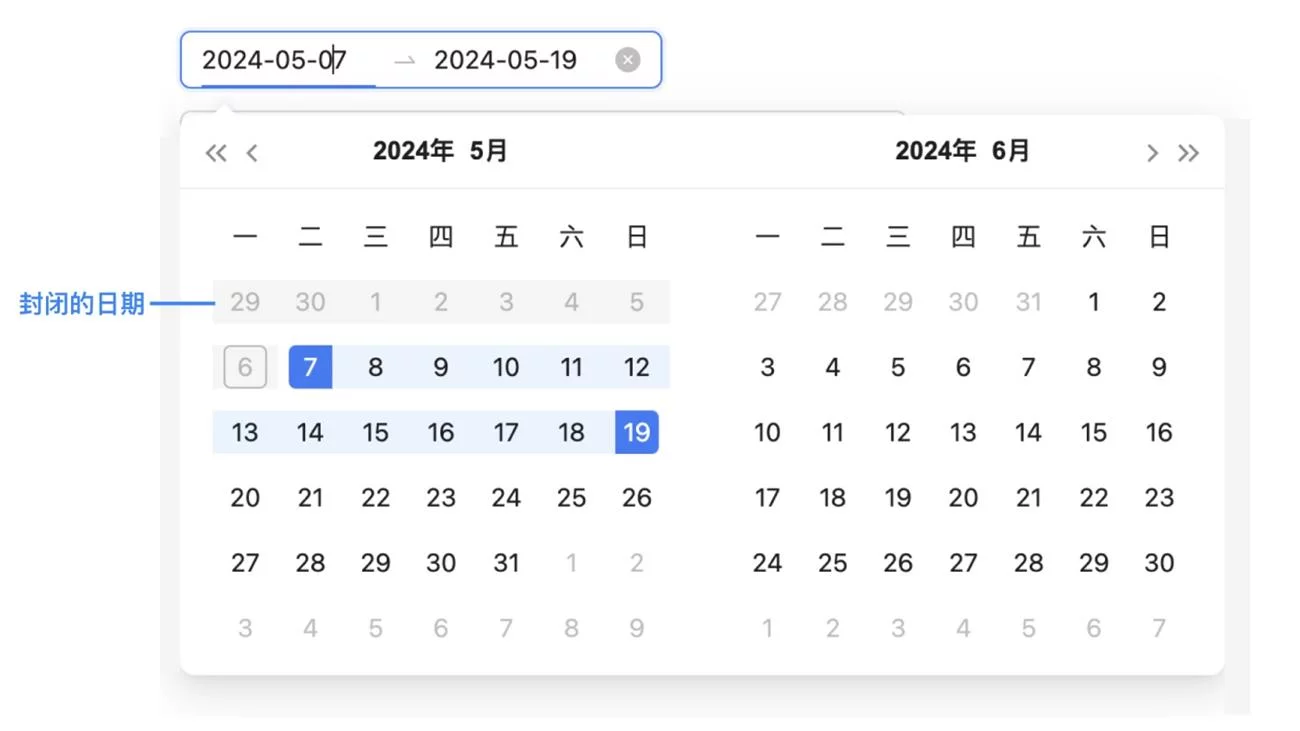Pick May 6 with outlined border

(245, 367)
